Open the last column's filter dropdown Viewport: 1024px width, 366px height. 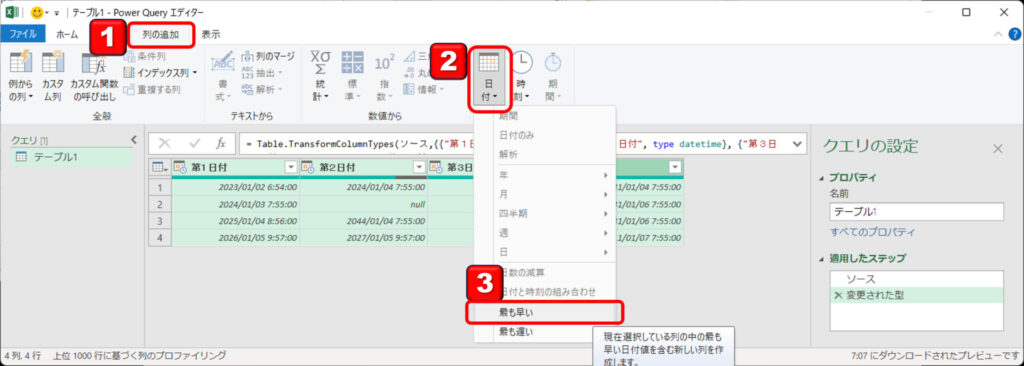tap(675, 168)
